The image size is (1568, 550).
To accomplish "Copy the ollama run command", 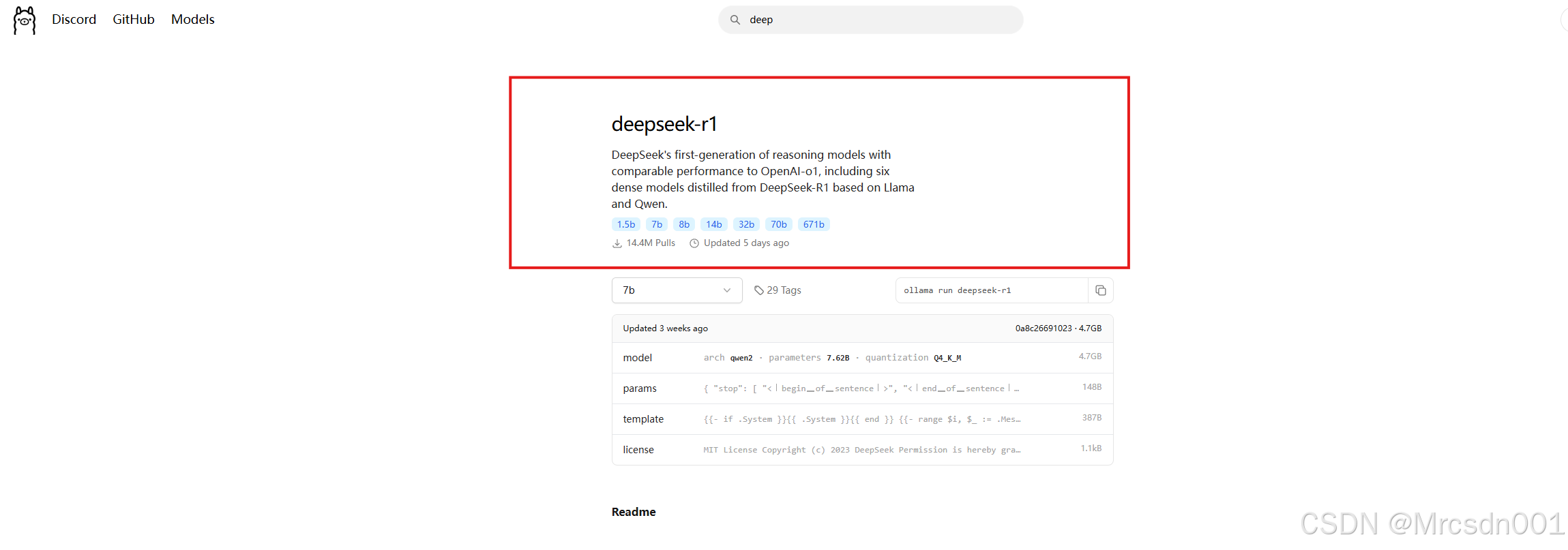I will point(1101,290).
